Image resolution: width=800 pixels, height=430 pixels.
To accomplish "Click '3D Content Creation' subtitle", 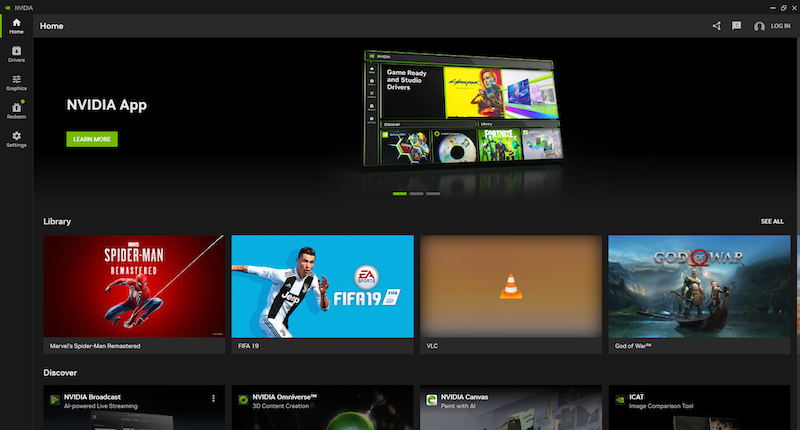I will pyautogui.click(x=281, y=406).
